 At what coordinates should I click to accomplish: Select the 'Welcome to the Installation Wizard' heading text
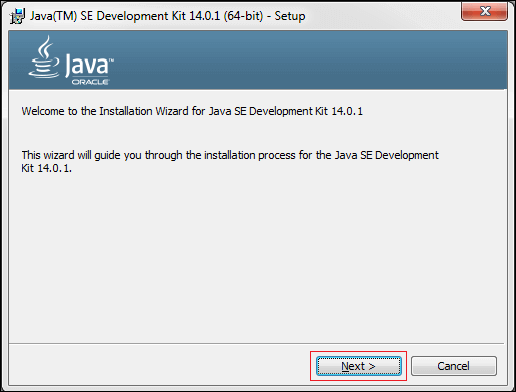coord(192,111)
